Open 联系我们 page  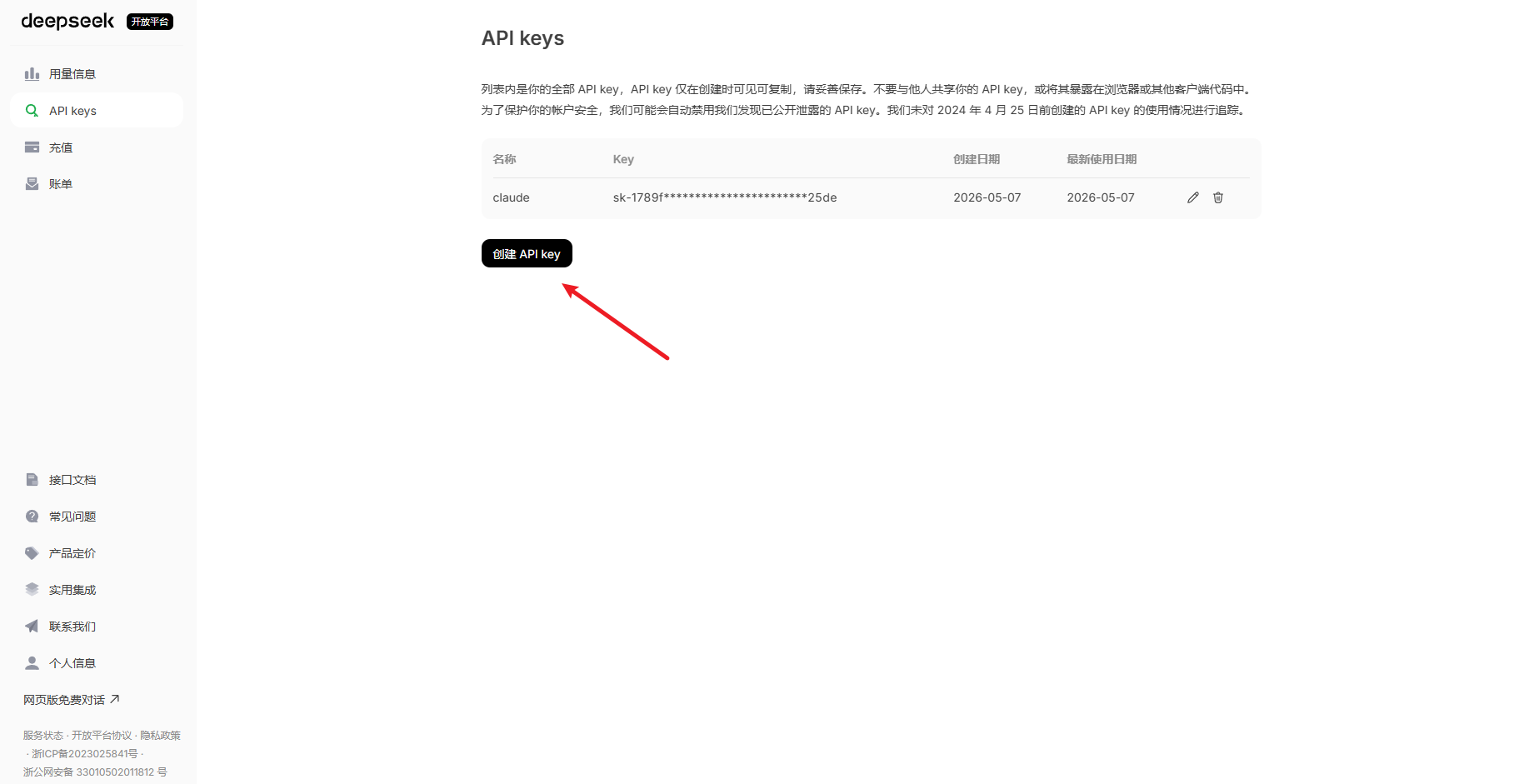point(97,627)
